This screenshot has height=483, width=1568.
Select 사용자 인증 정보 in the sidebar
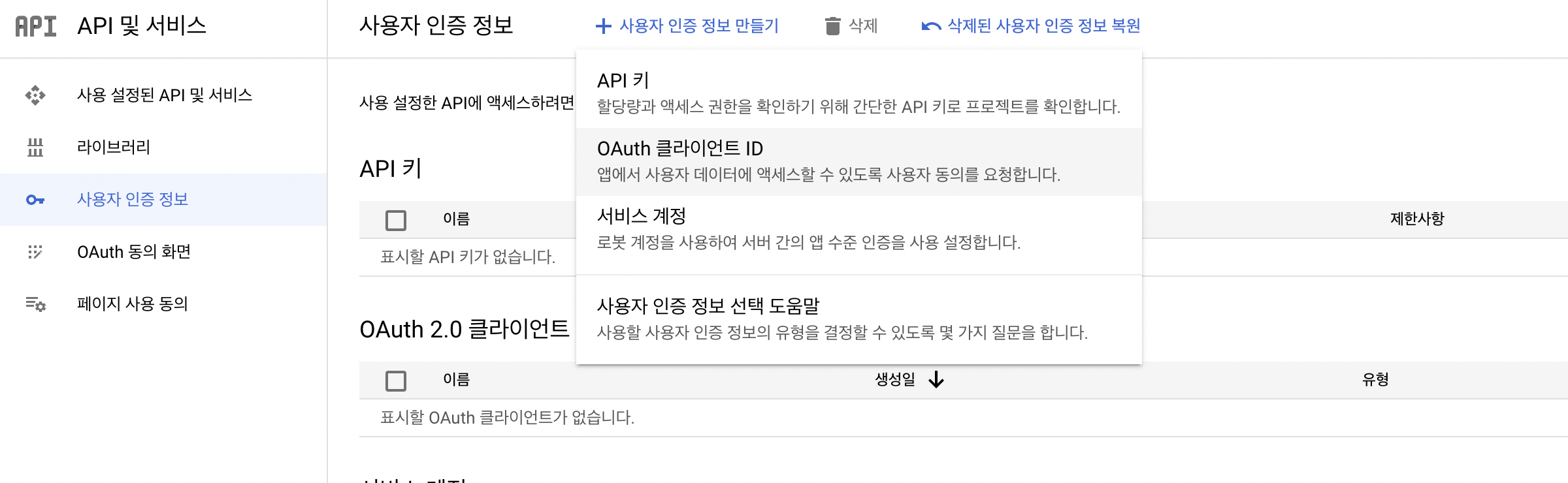[163, 200]
